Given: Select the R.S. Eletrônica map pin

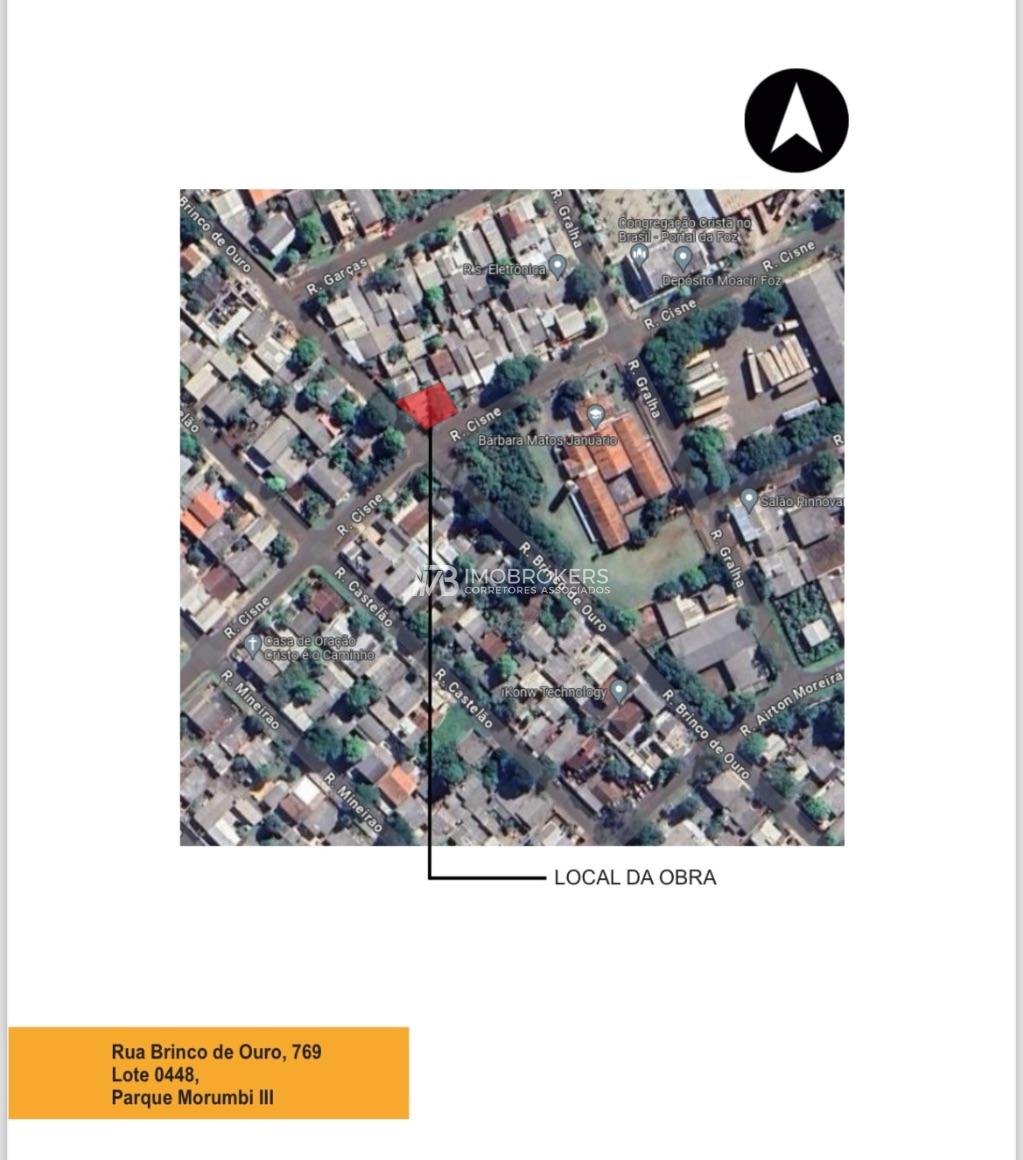Looking at the screenshot, I should [x=558, y=266].
